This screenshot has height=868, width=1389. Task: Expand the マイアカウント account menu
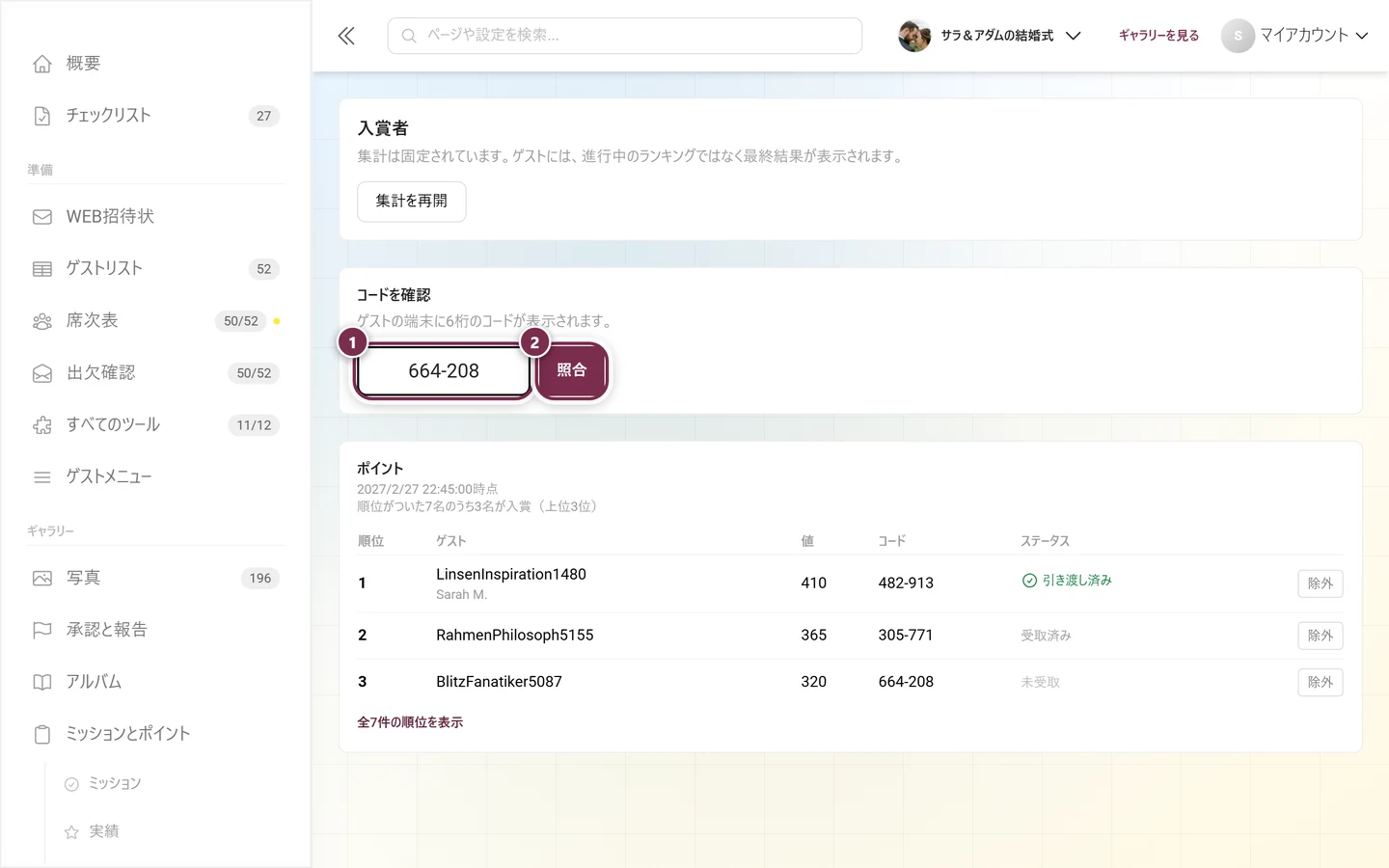coord(1294,36)
